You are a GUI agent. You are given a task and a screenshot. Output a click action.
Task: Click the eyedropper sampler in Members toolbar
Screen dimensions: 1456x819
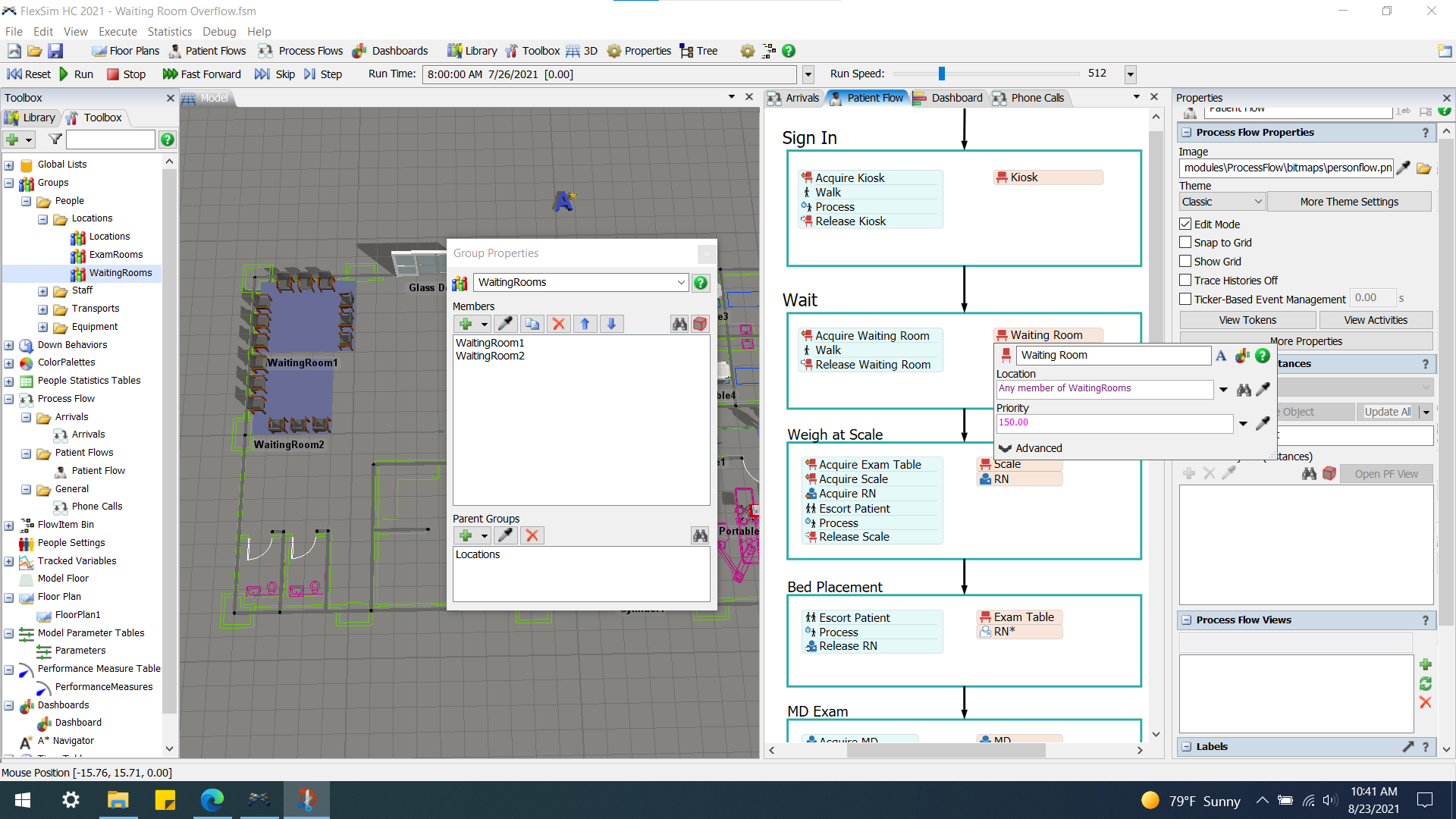click(x=505, y=324)
